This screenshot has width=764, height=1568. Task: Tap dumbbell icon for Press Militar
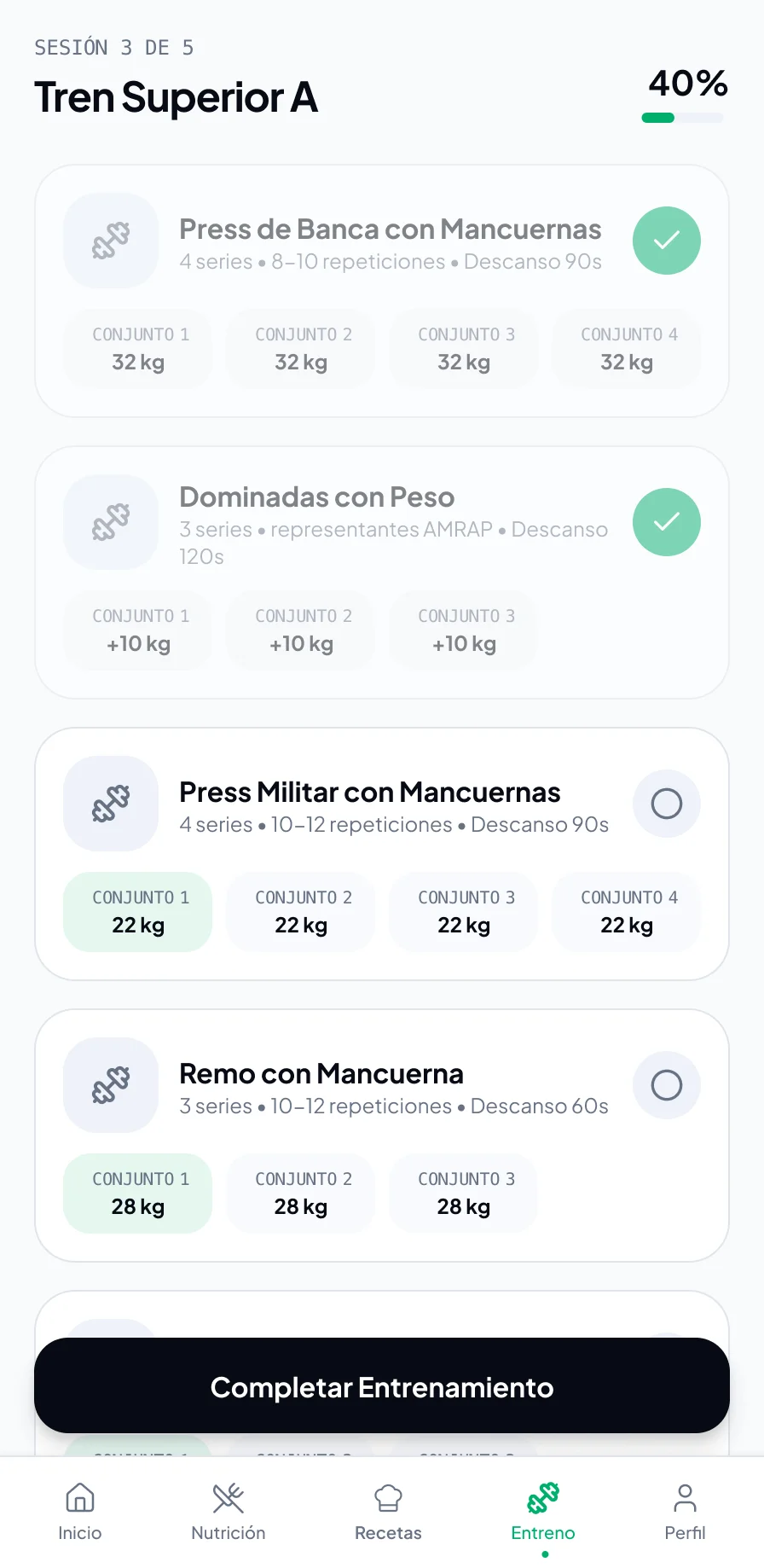(x=111, y=804)
